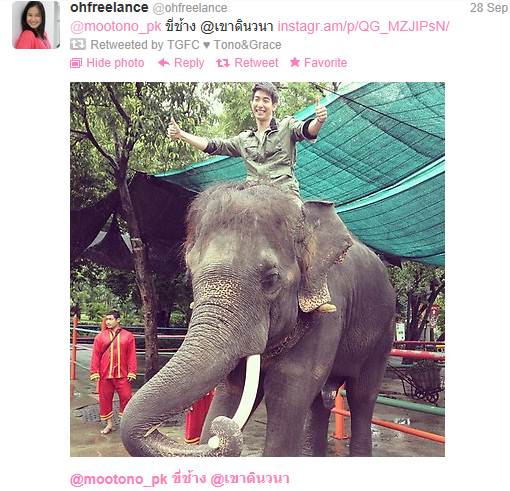The image size is (510, 491).
Task: Open the @mootono_pk mention in the tweet
Action: click(116, 27)
